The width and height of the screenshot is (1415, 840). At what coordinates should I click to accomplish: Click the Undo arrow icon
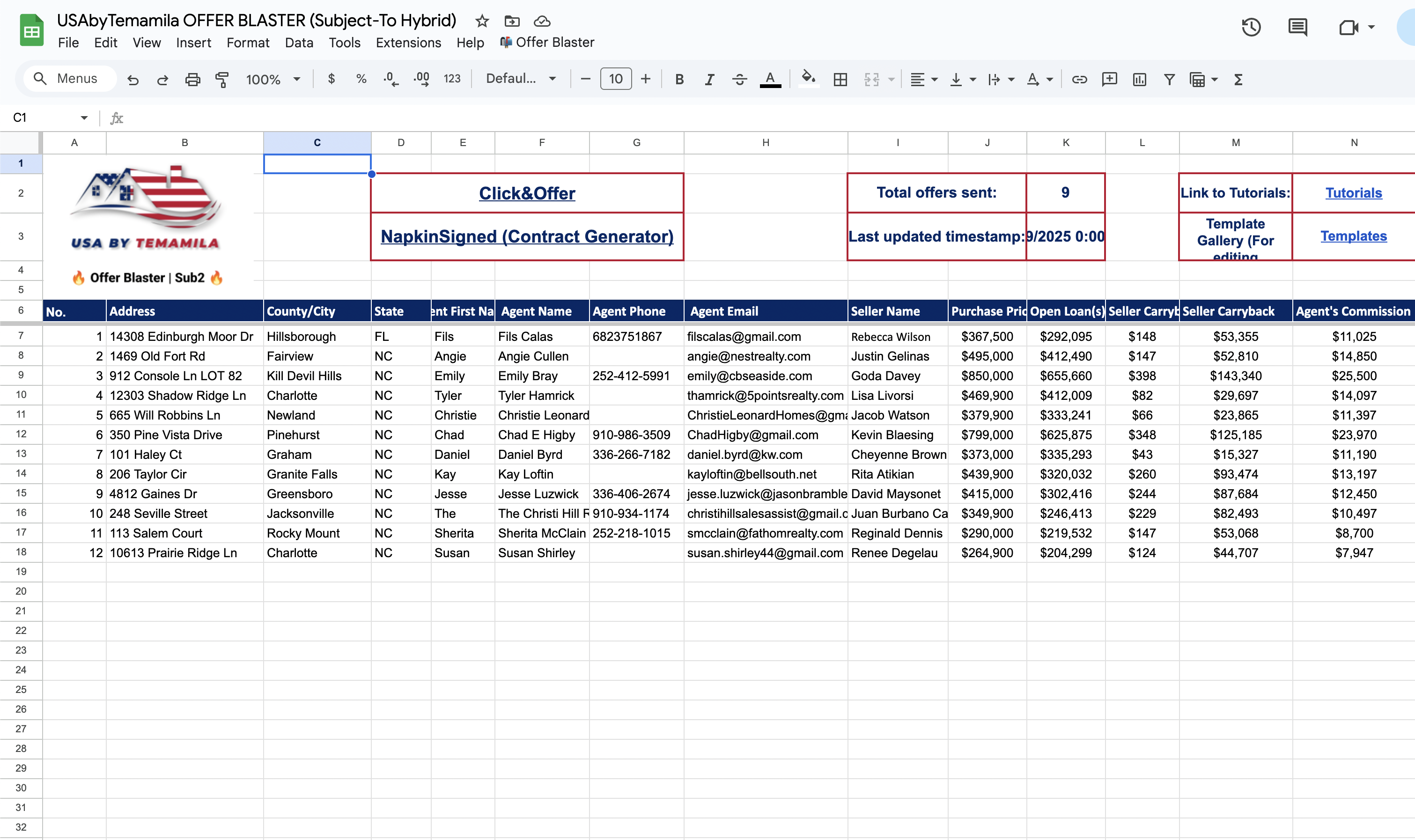coord(133,80)
